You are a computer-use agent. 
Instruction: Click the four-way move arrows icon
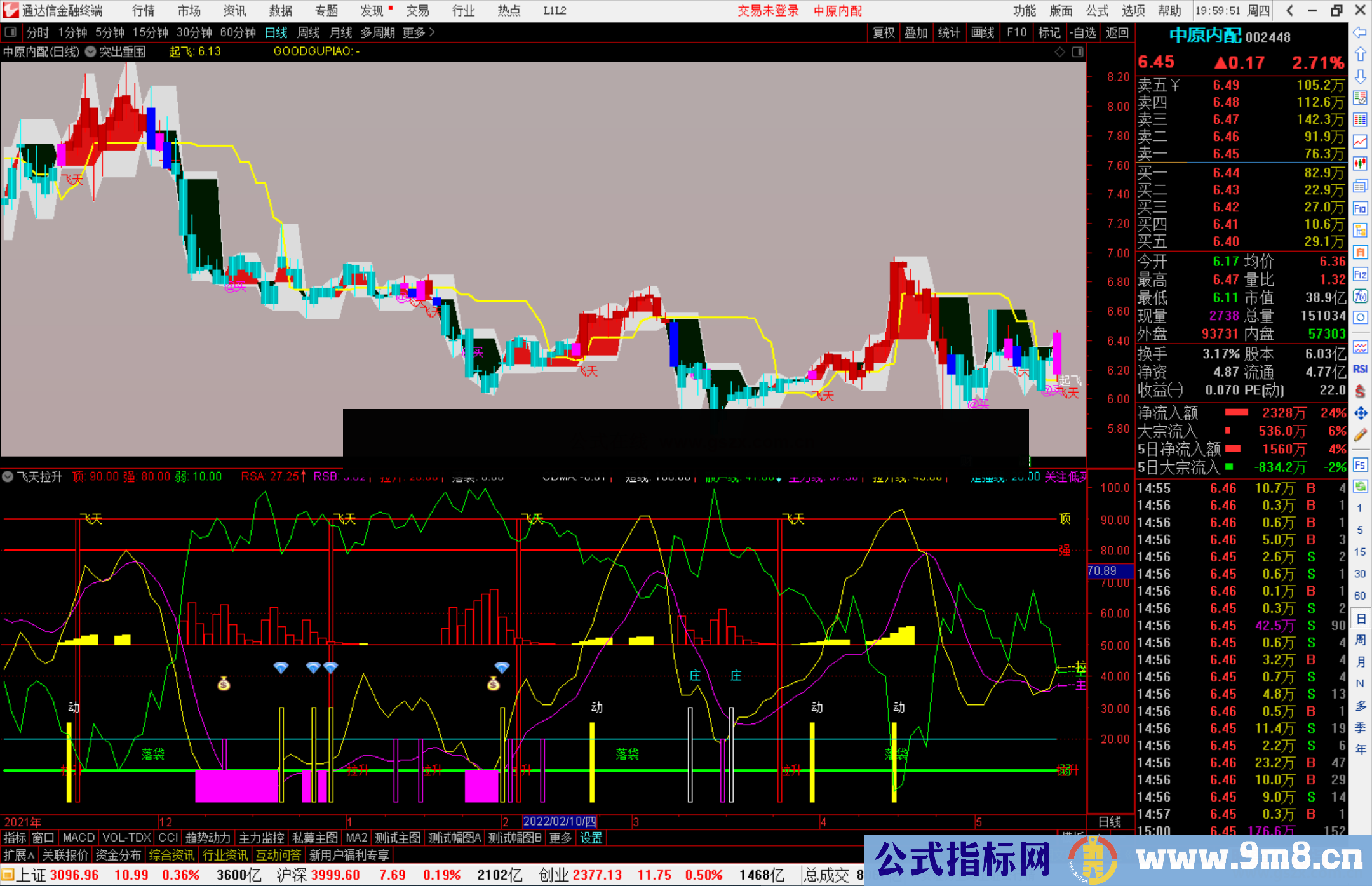pyautogui.click(x=1360, y=413)
